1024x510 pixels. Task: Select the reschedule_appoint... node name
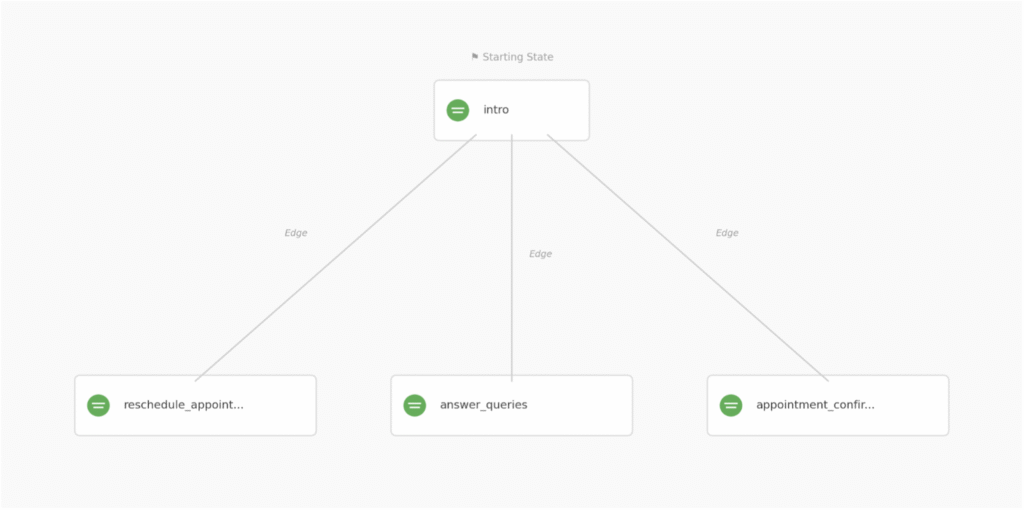pos(183,405)
